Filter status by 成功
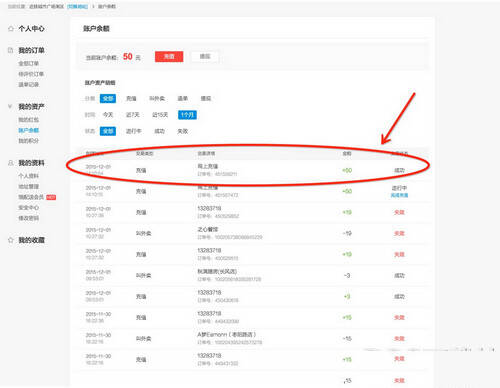The width and height of the screenshot is (500, 388). (x=160, y=131)
